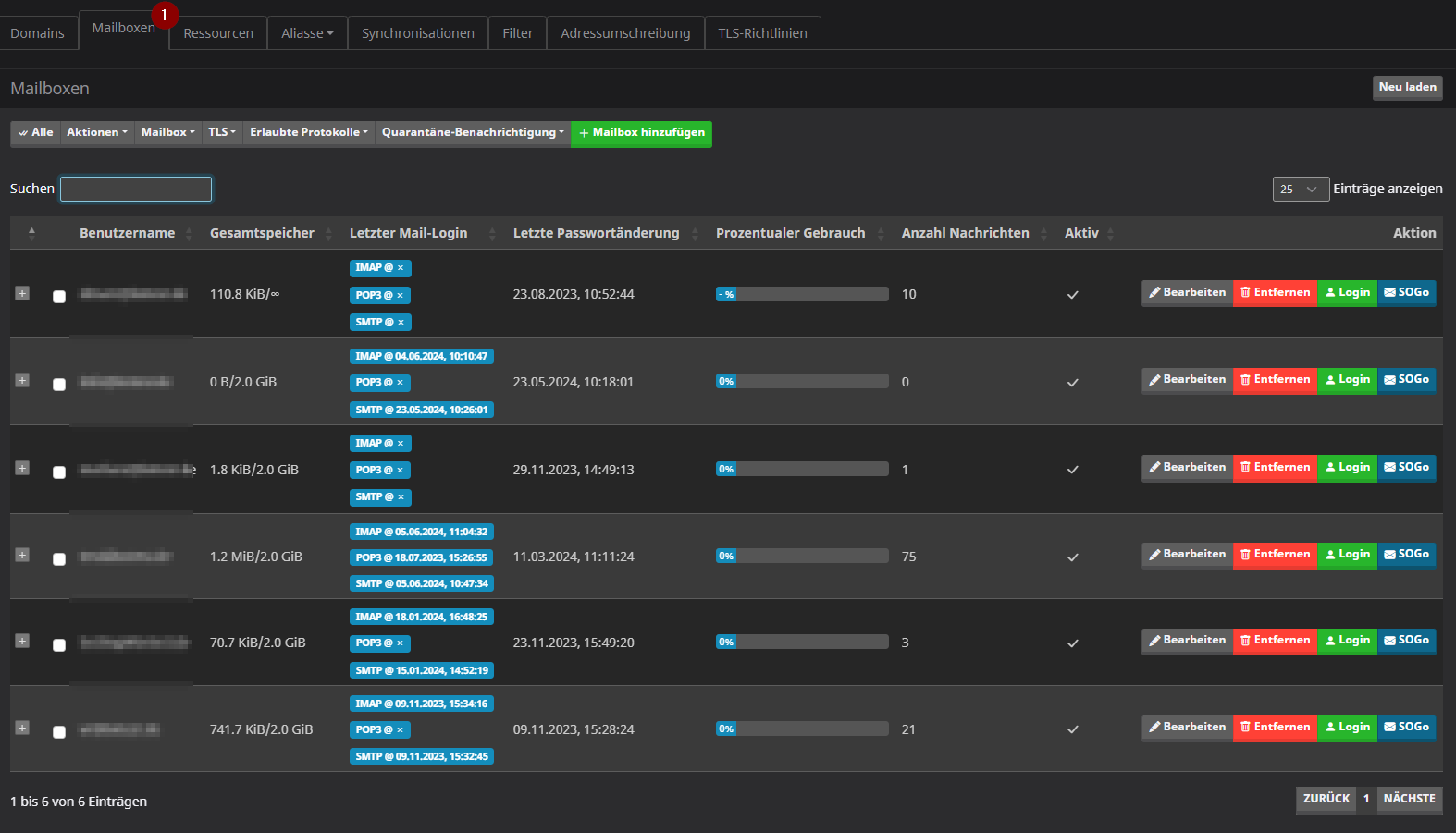Click the red notification badge on Mailboxen

(x=165, y=15)
